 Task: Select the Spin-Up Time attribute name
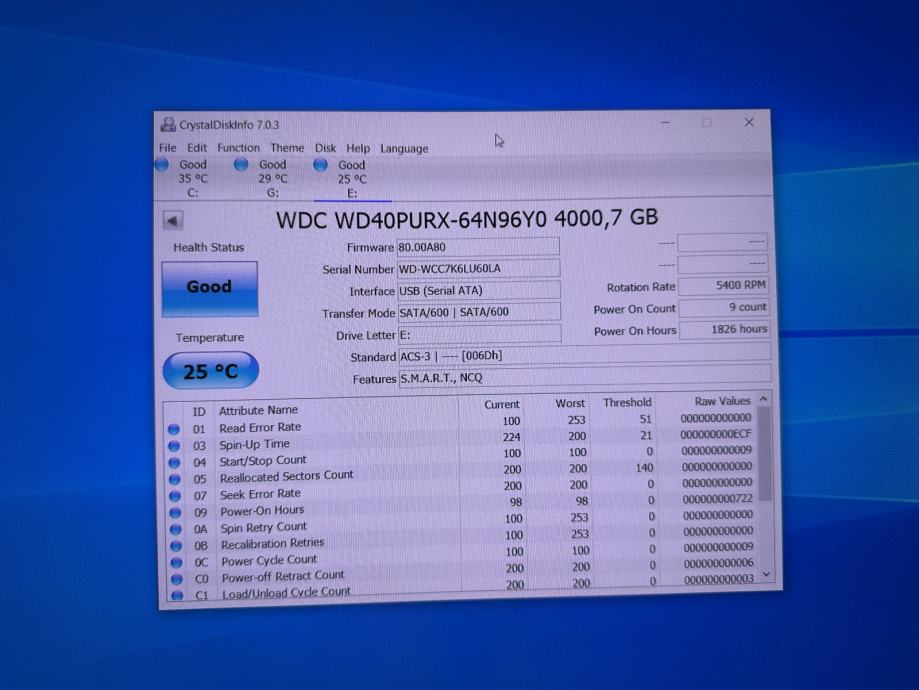254,444
